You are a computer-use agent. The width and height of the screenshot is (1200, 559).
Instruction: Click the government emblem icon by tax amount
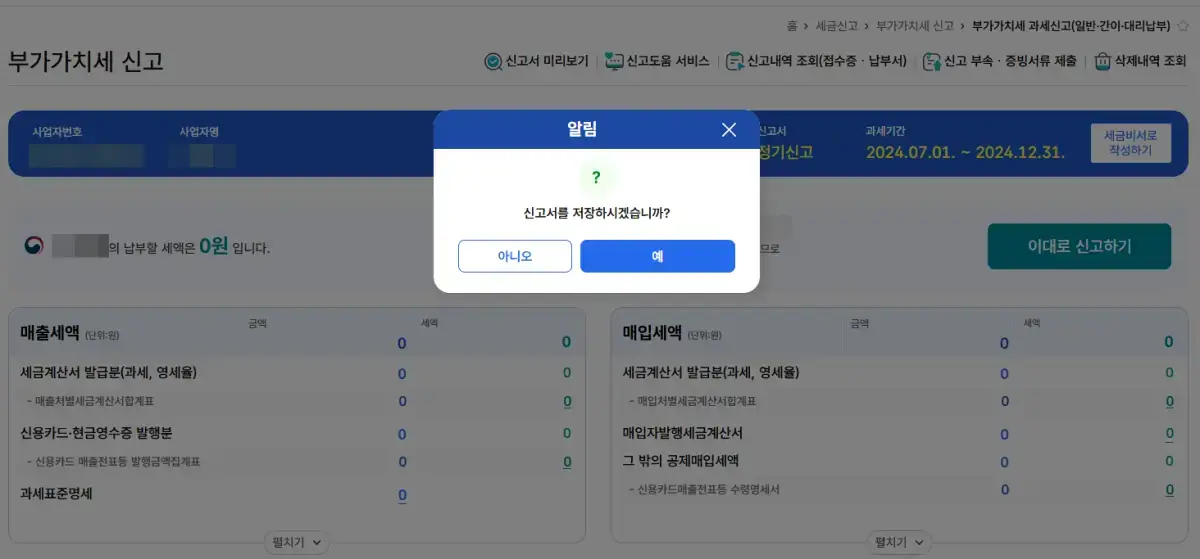(35, 246)
